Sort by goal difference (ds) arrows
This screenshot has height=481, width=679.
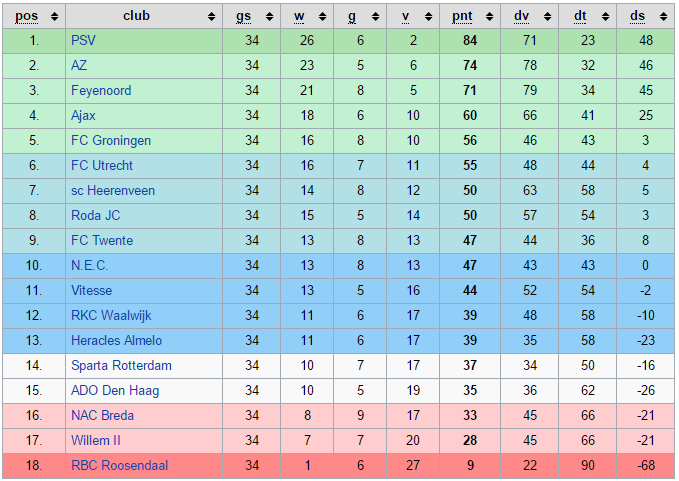(x=663, y=16)
